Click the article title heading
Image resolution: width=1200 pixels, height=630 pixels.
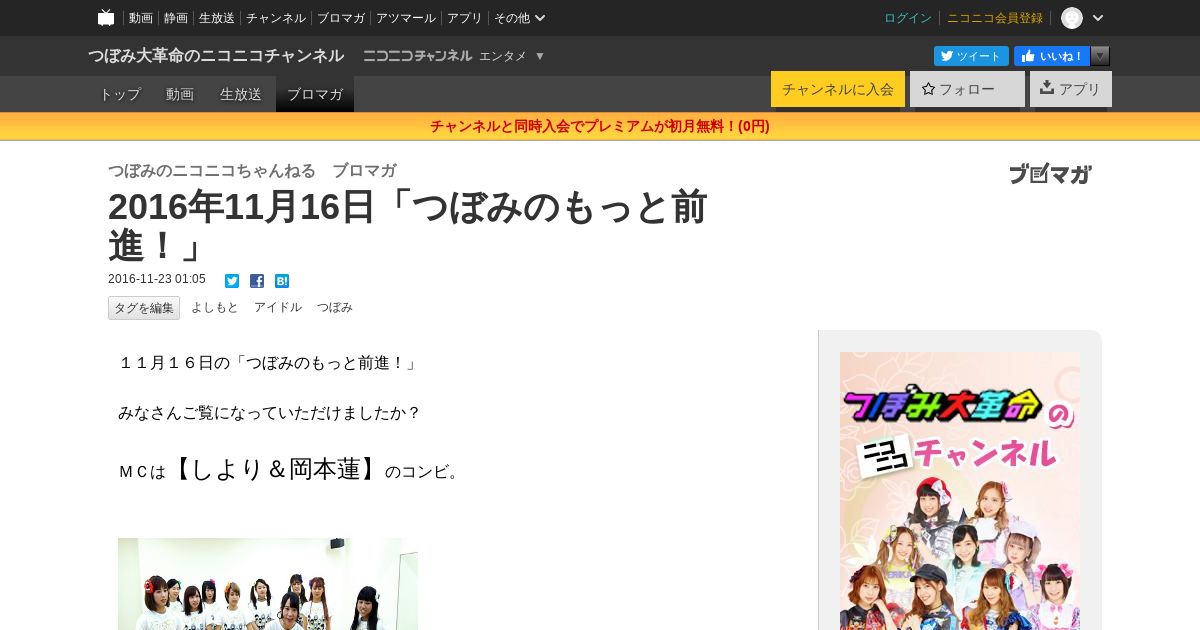coord(408,226)
